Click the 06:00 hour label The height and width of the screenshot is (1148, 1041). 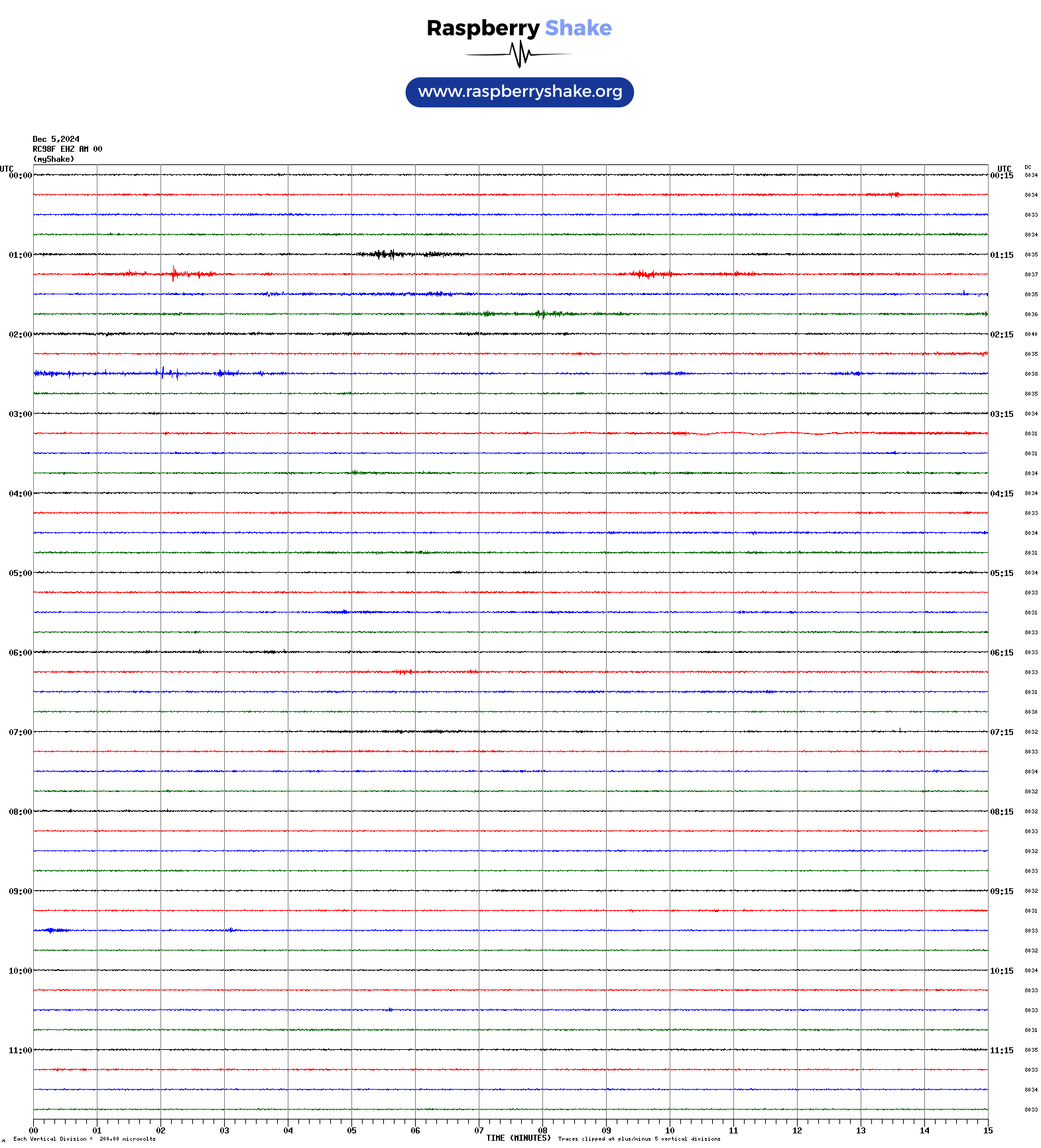[x=21, y=653]
